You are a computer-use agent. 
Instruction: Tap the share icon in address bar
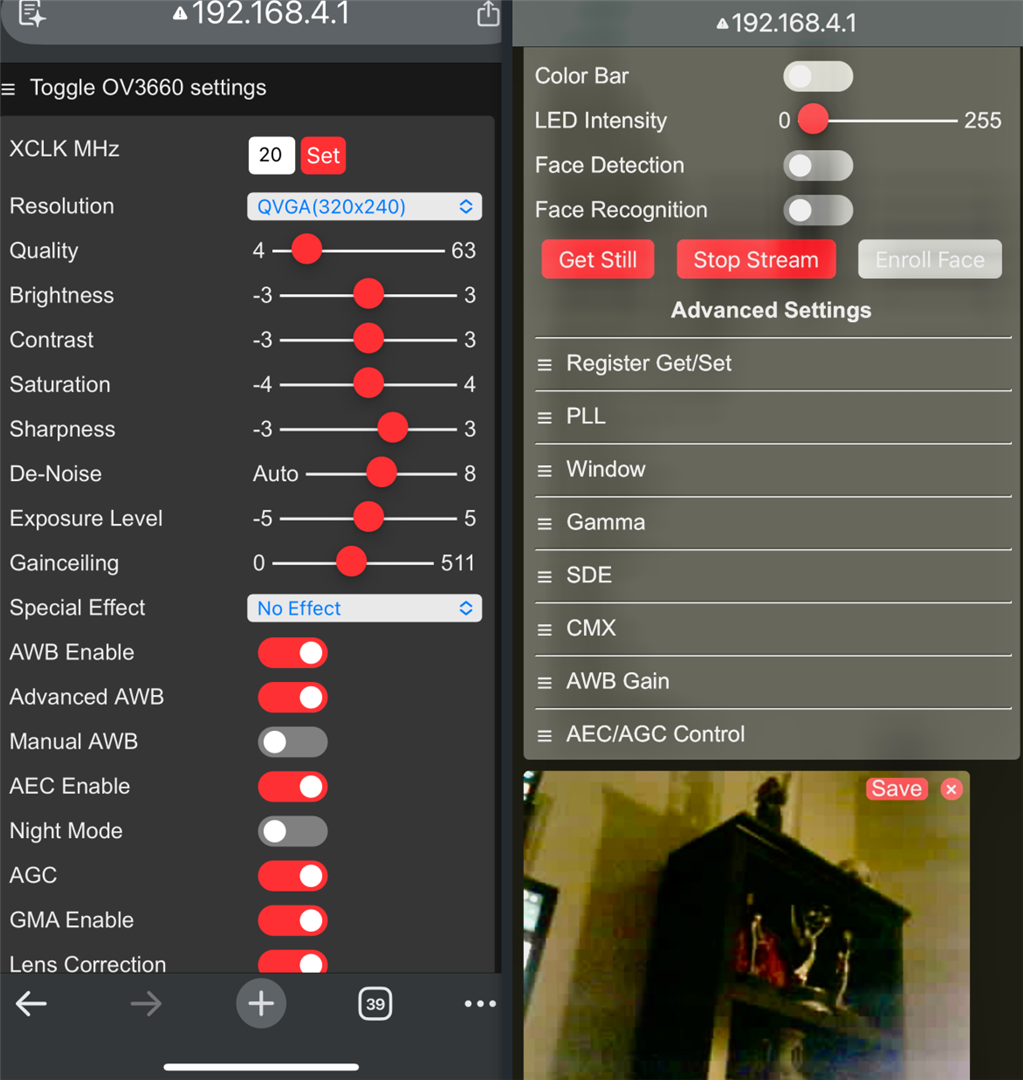pos(487,14)
